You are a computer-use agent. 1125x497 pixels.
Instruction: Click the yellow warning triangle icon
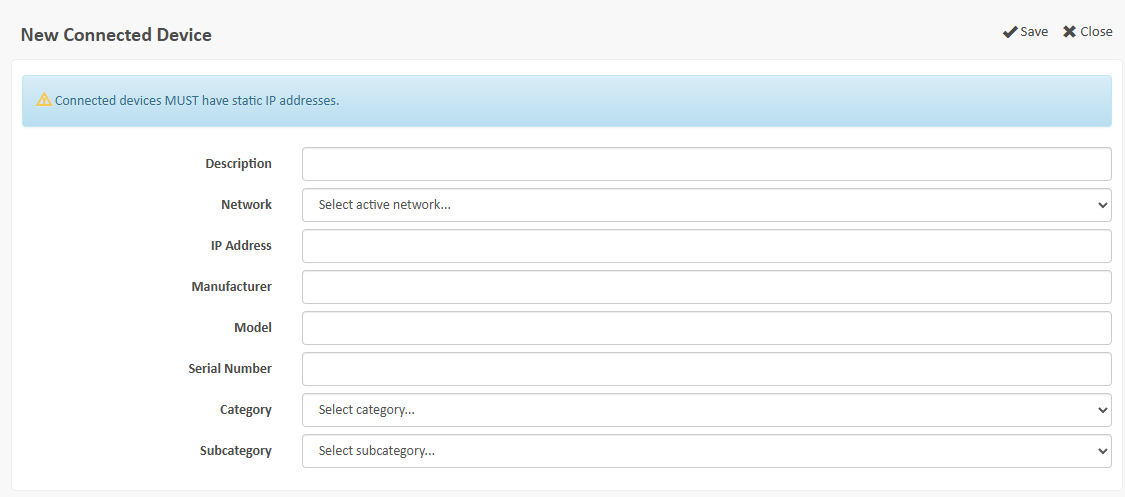pyautogui.click(x=44, y=100)
